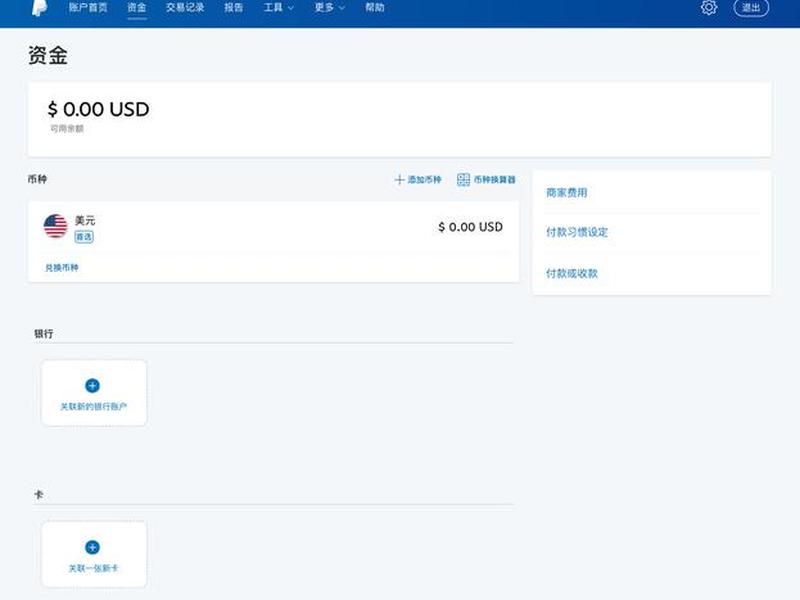Image resolution: width=800 pixels, height=600 pixels.
Task: Open 付款习惯设定 link
Action: [577, 232]
